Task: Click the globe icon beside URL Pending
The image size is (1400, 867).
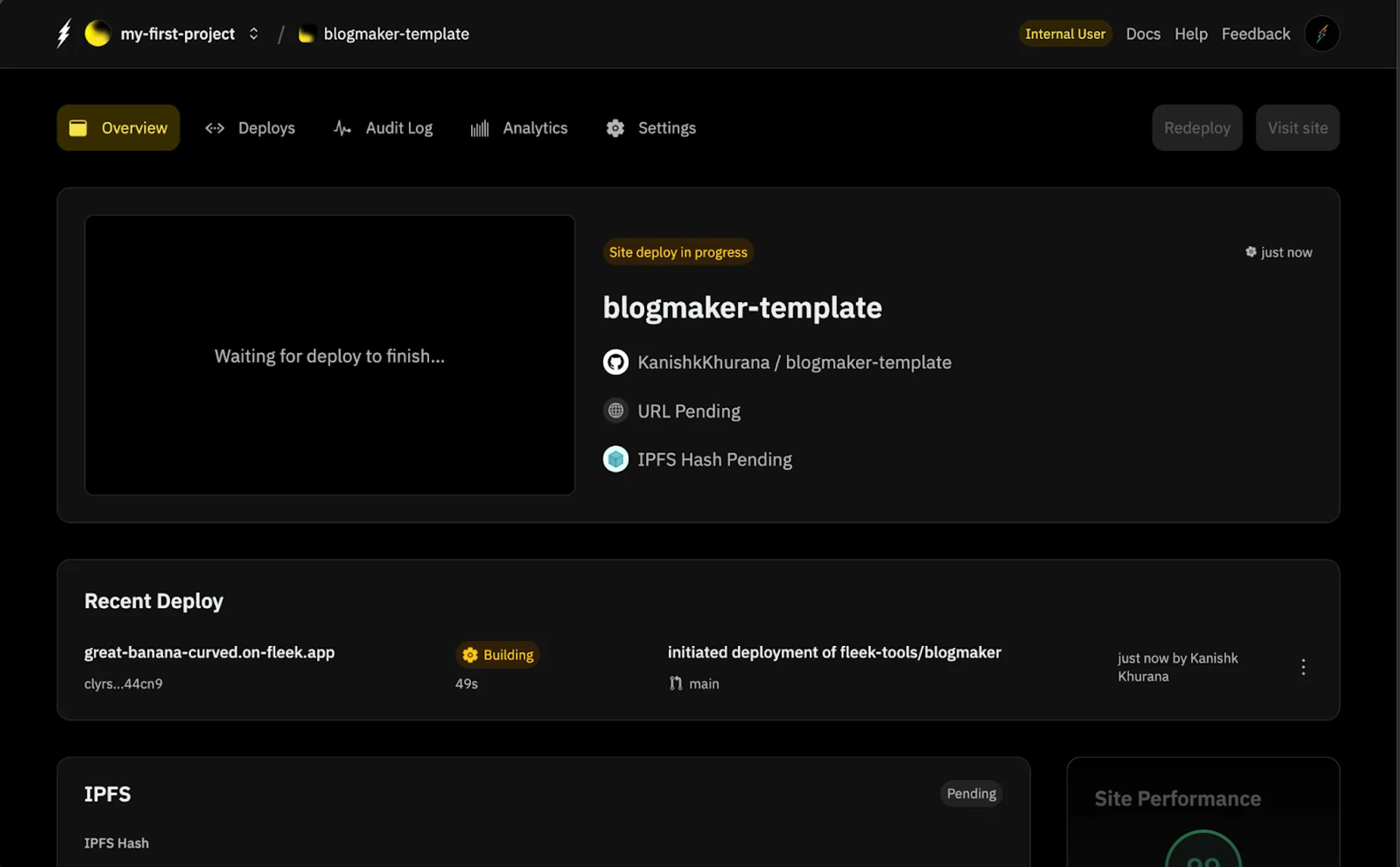Action: [x=615, y=411]
